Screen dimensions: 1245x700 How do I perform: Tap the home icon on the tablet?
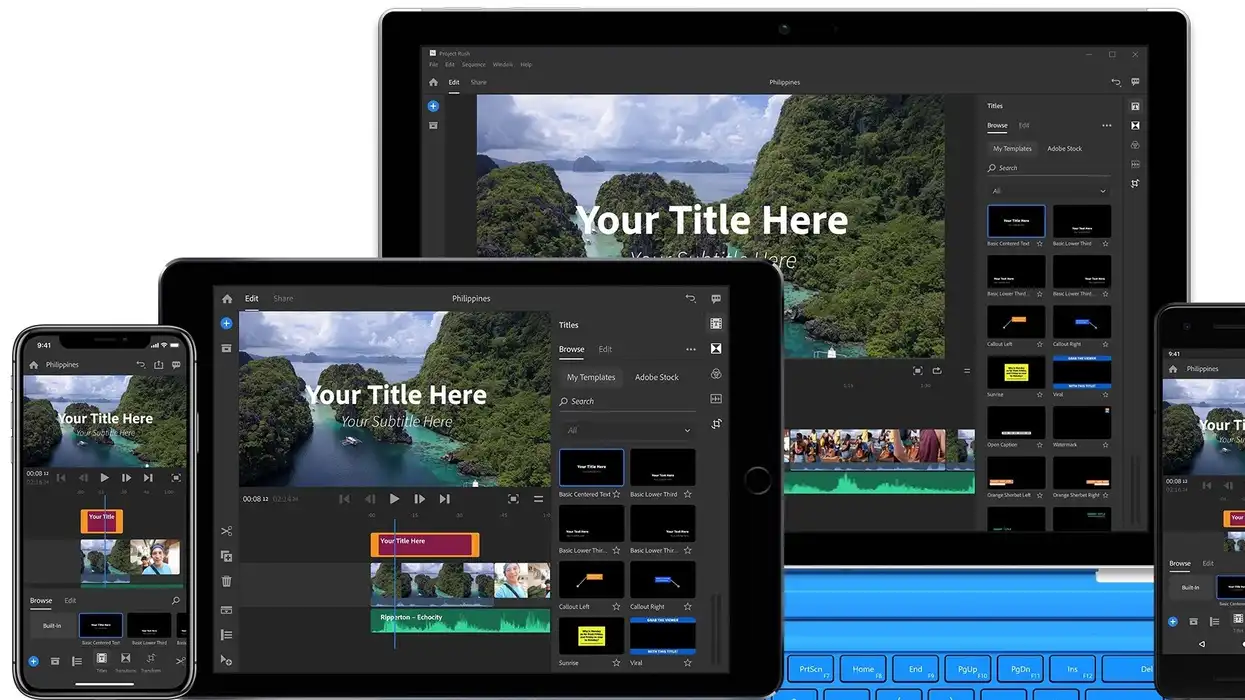pyautogui.click(x=227, y=298)
